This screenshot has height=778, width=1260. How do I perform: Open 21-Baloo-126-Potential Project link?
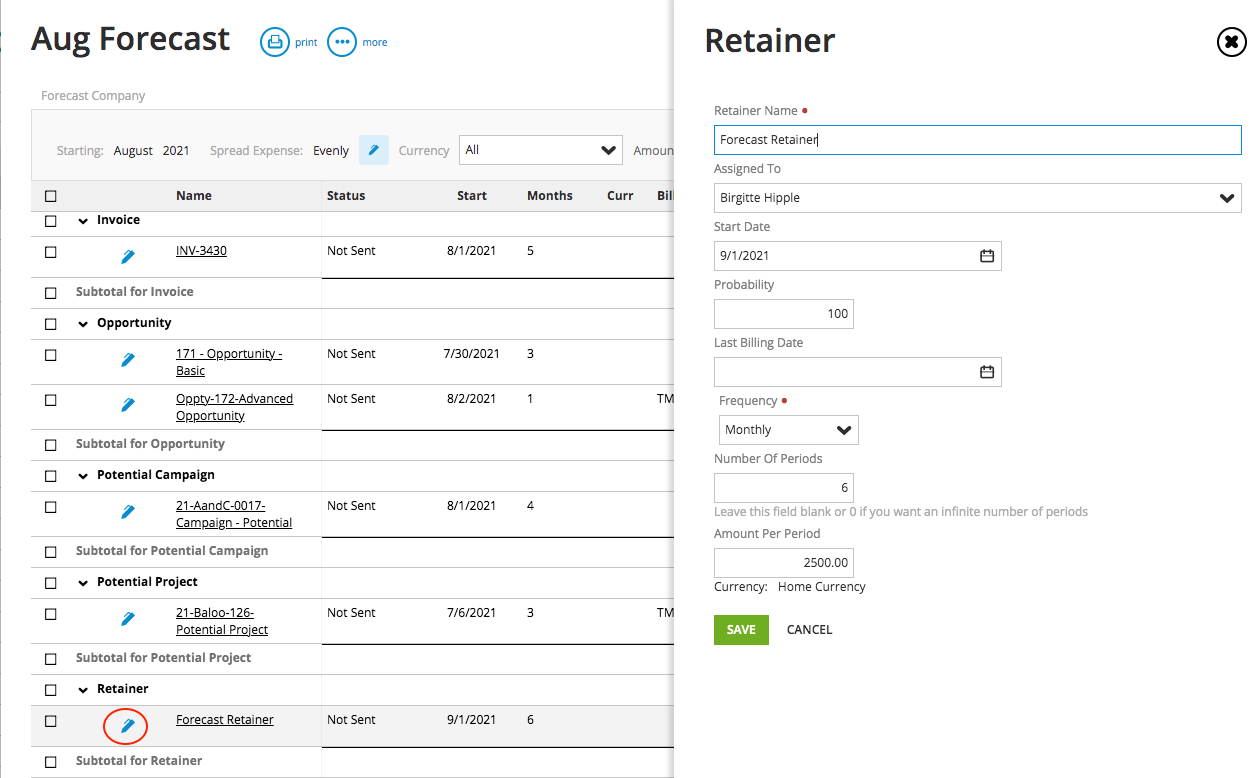pyautogui.click(x=222, y=621)
